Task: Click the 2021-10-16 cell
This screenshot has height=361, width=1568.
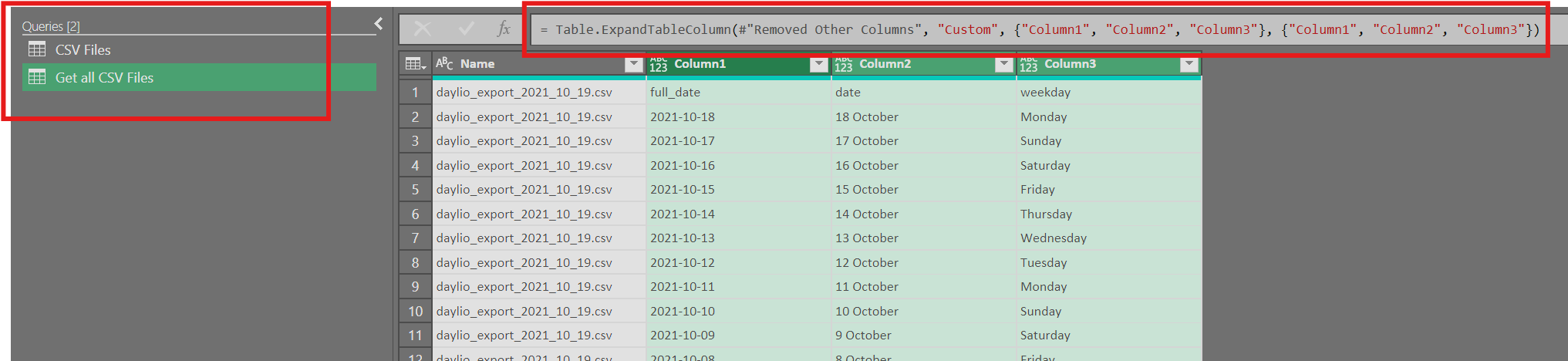Action: point(739,166)
